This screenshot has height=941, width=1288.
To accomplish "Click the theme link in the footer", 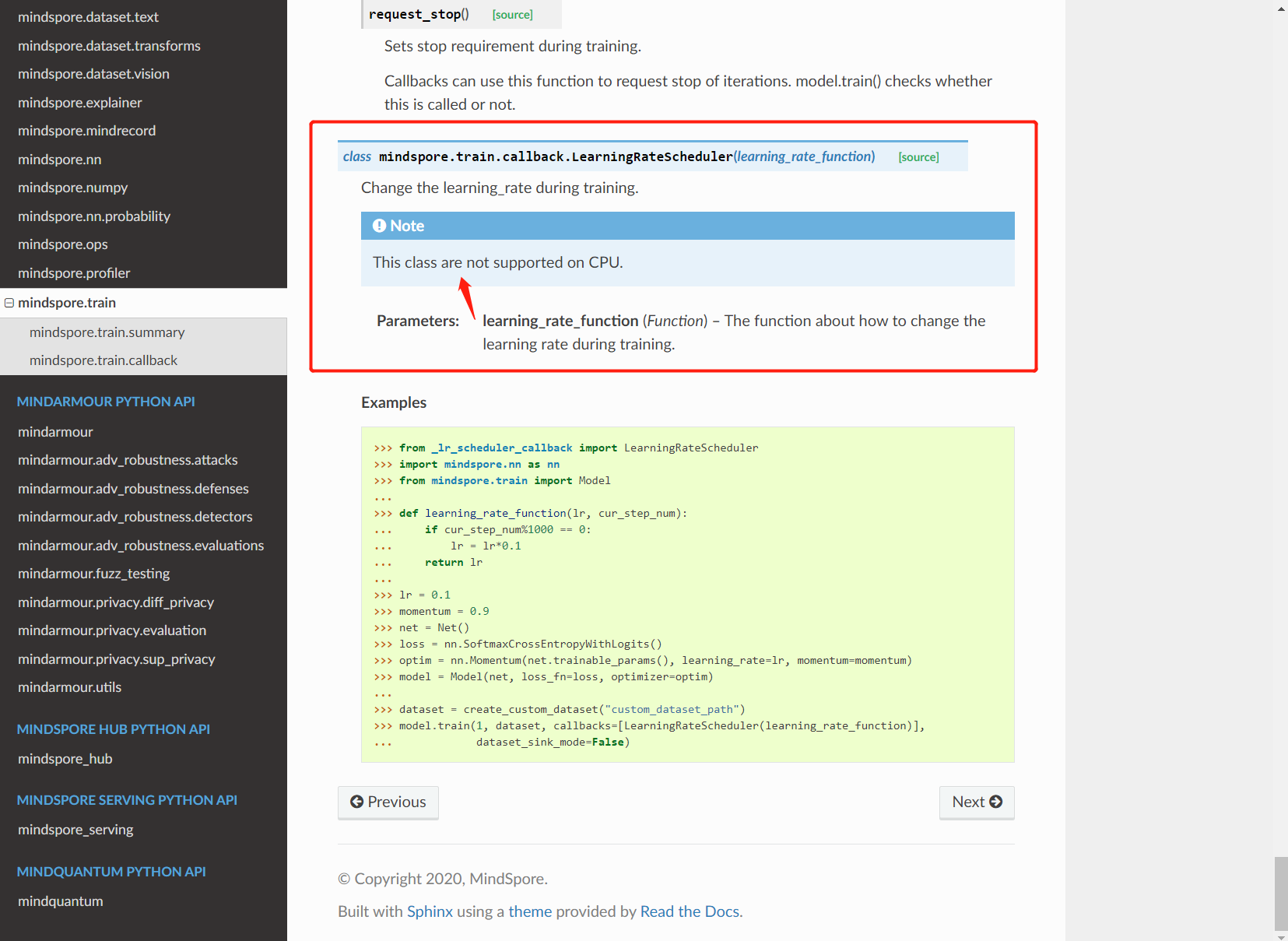I will coord(530,911).
